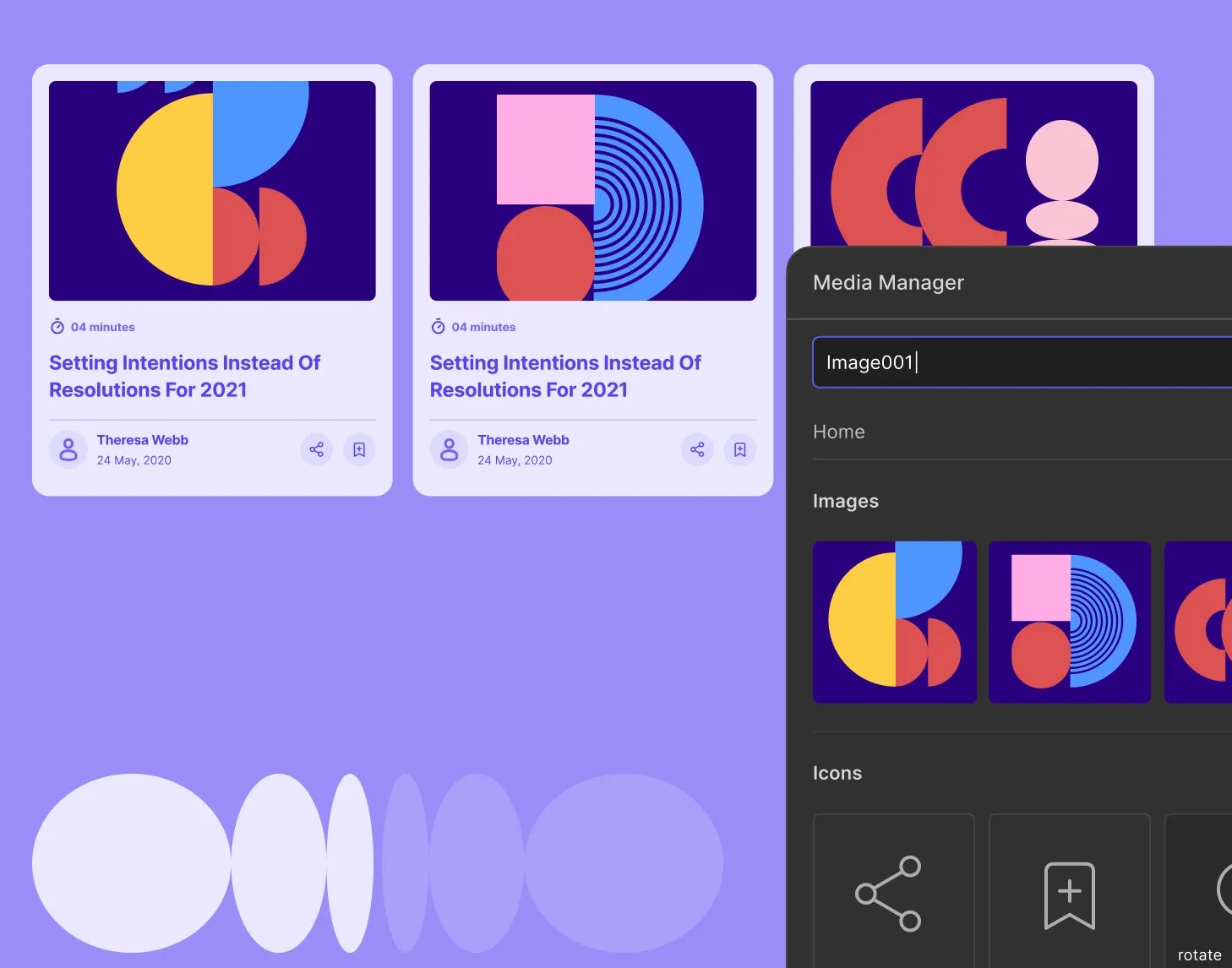This screenshot has height=968, width=1232.
Task: Open the article title on the pink-square card
Action: (565, 376)
